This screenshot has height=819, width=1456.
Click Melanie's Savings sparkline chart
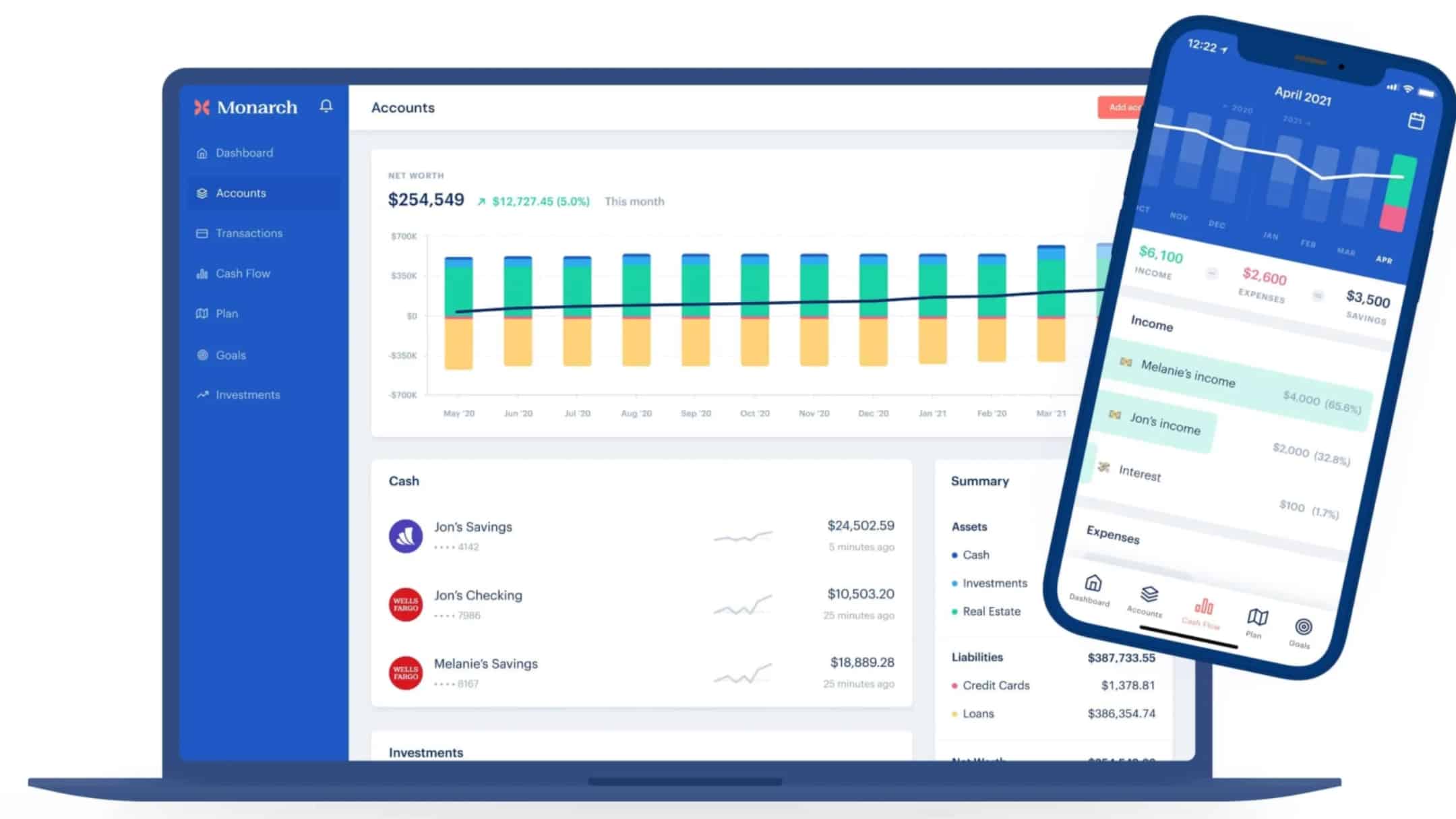743,673
